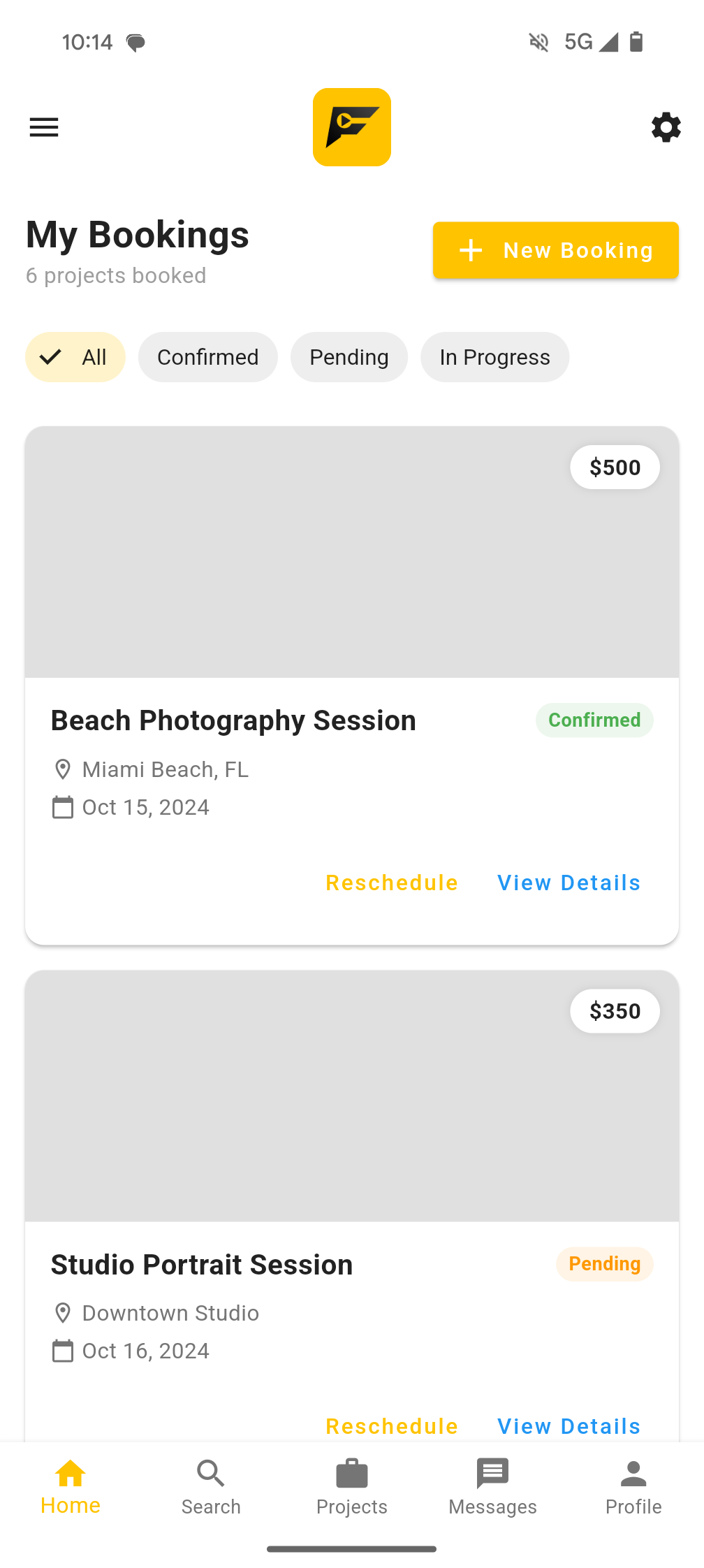This screenshot has height=1568, width=704.
Task: Reschedule the Beach Photography Session
Action: click(392, 883)
